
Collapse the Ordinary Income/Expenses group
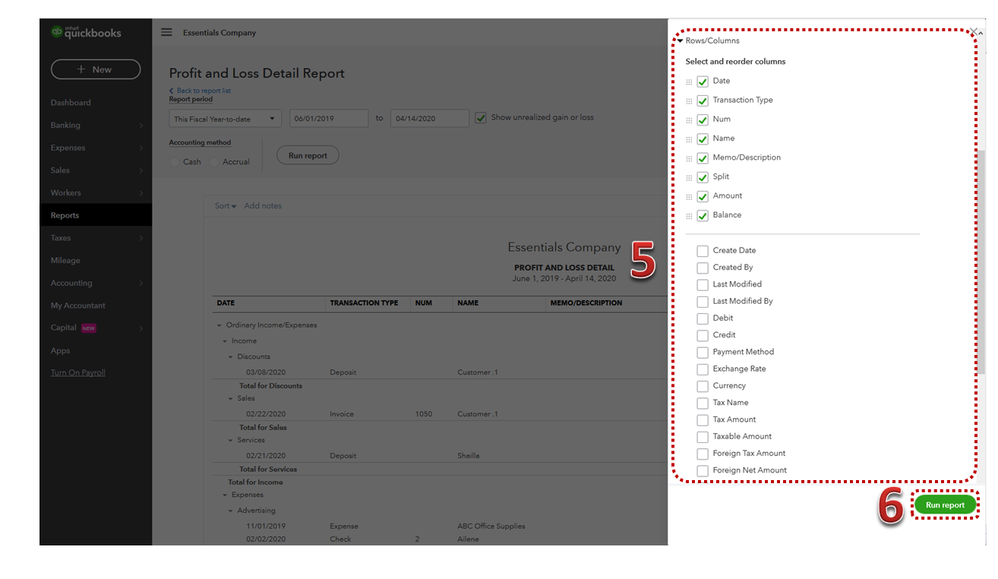pos(220,325)
